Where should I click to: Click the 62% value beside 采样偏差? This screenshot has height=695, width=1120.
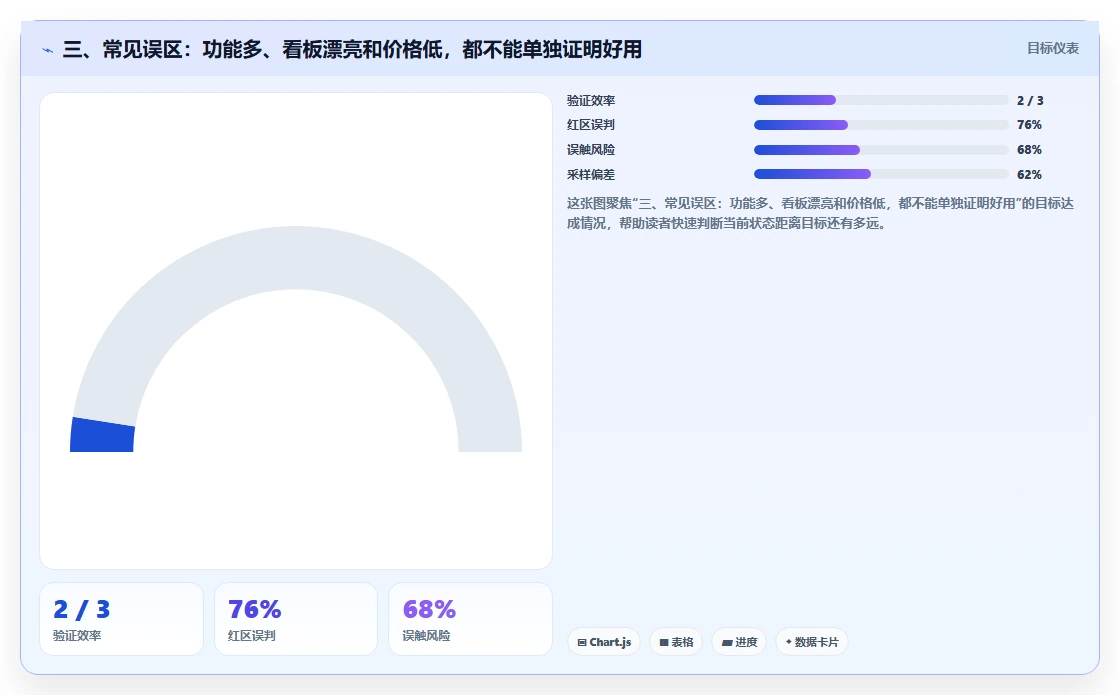1029,174
